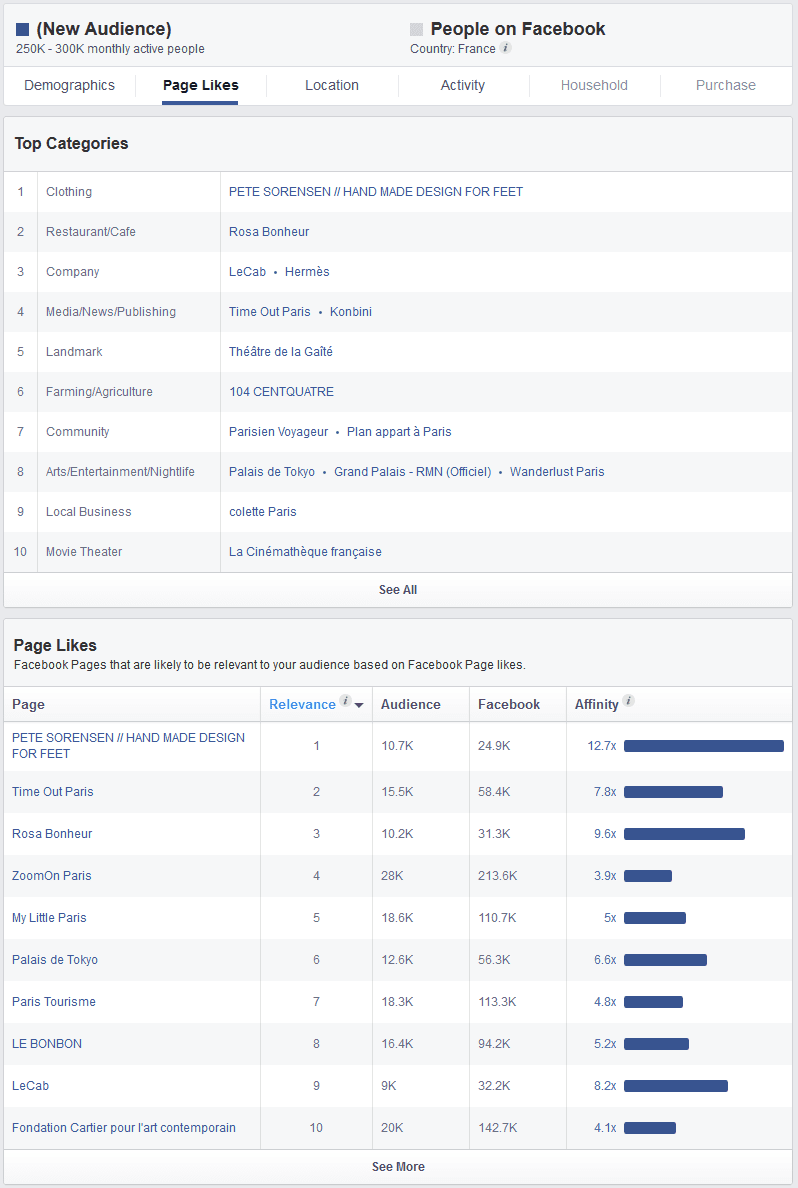The width and height of the screenshot is (798, 1188).
Task: Click the 8.2x affinity bar for LeCab
Action: coord(676,1086)
